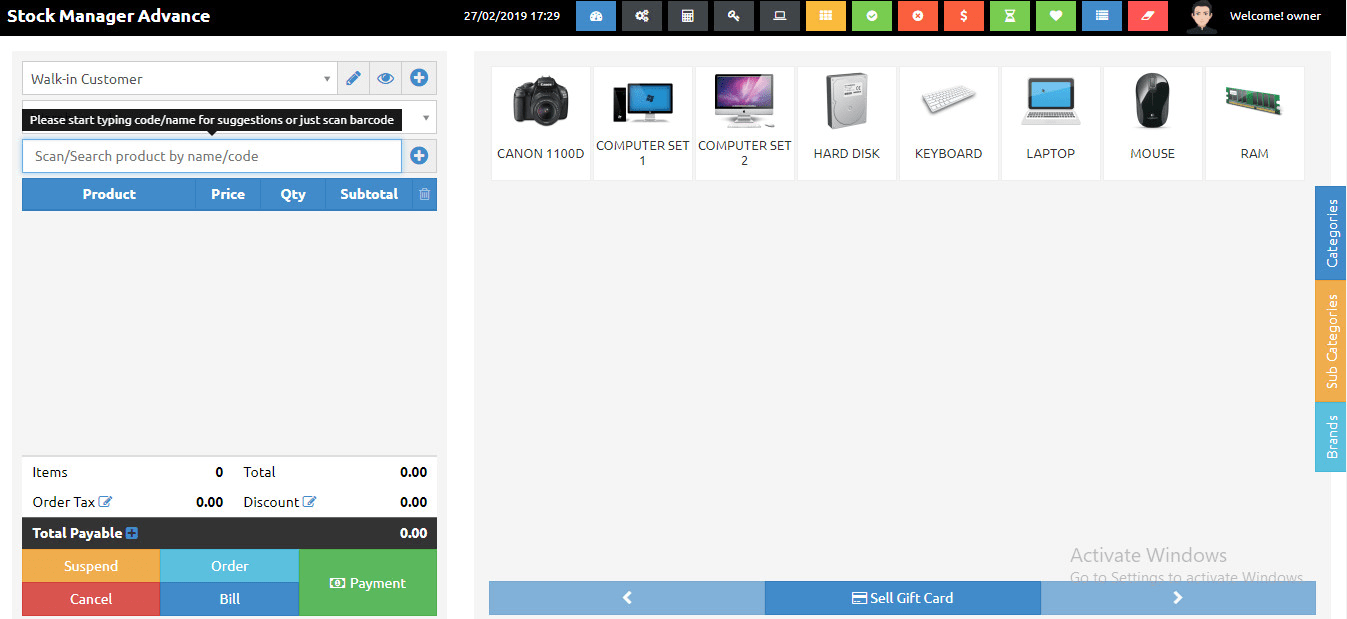Open the Categories side tab
Screen dimensions: 1347x619
tap(1331, 233)
